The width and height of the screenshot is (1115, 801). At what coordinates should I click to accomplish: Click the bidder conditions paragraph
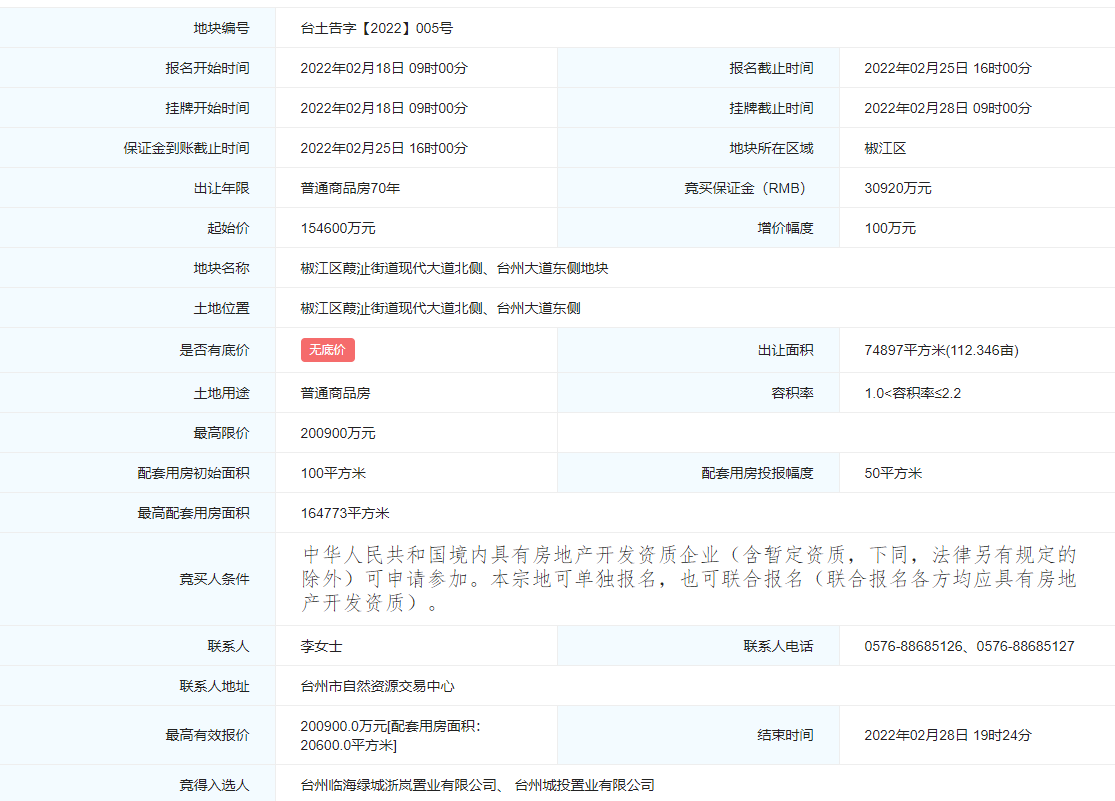point(689,578)
